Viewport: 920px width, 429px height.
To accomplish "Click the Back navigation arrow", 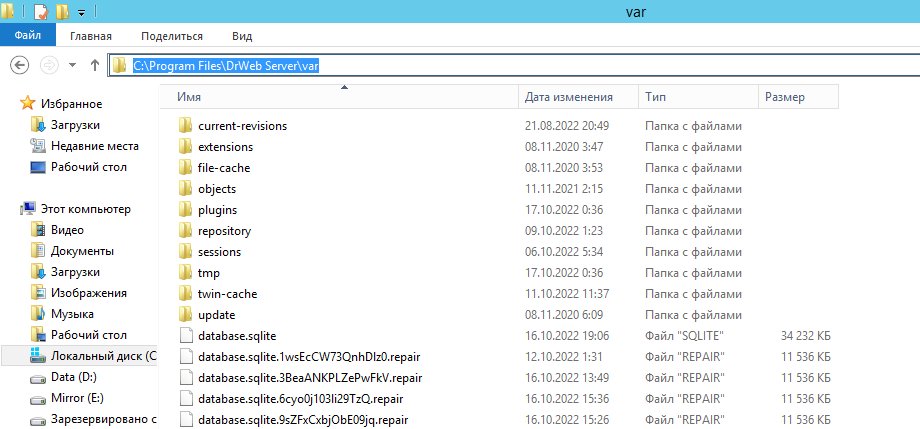I will pos(18,65).
